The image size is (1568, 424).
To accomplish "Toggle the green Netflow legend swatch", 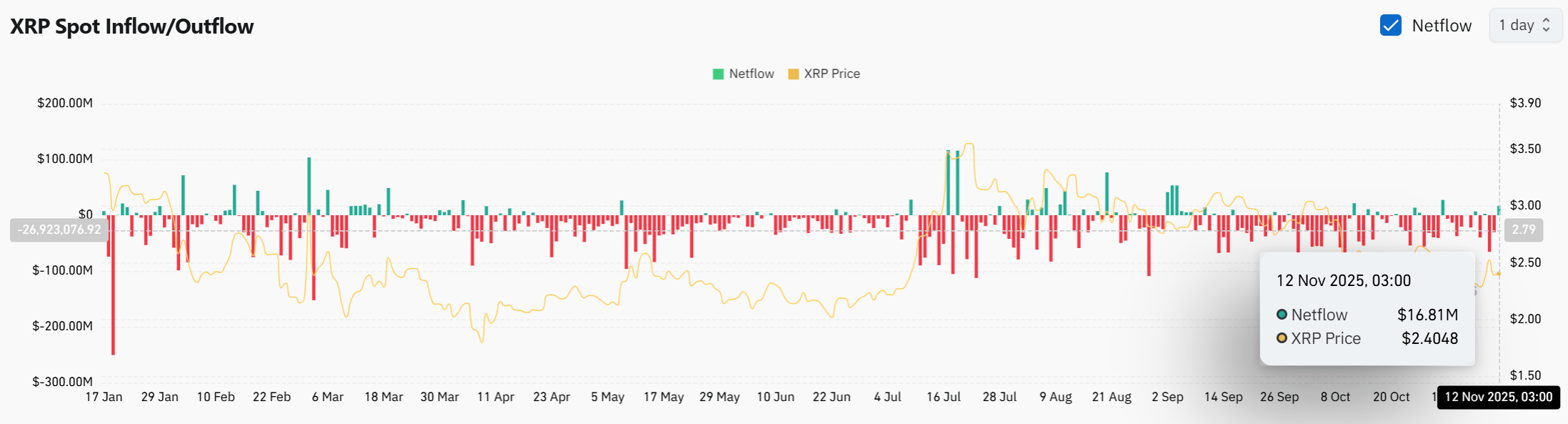I will click(718, 74).
